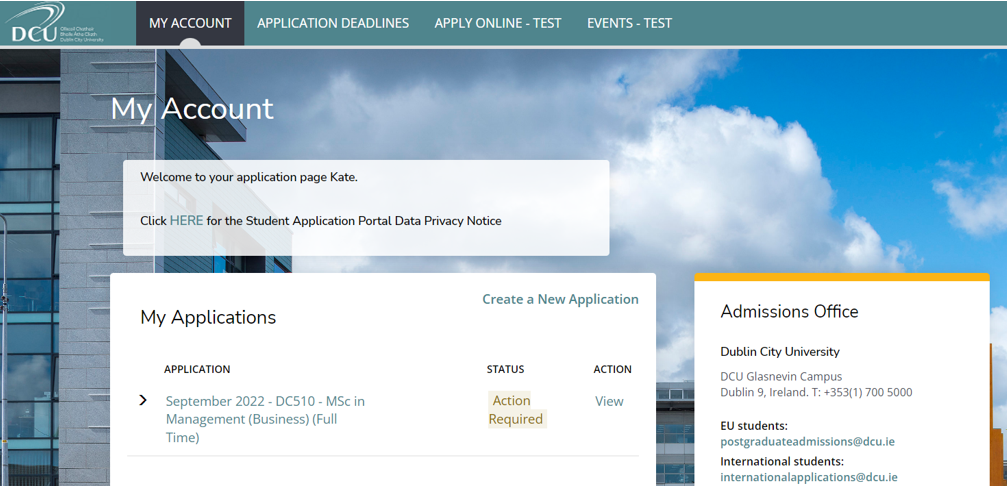Image resolution: width=1007 pixels, height=487 pixels.
Task: Click the ACTION column header
Action: coord(613,369)
